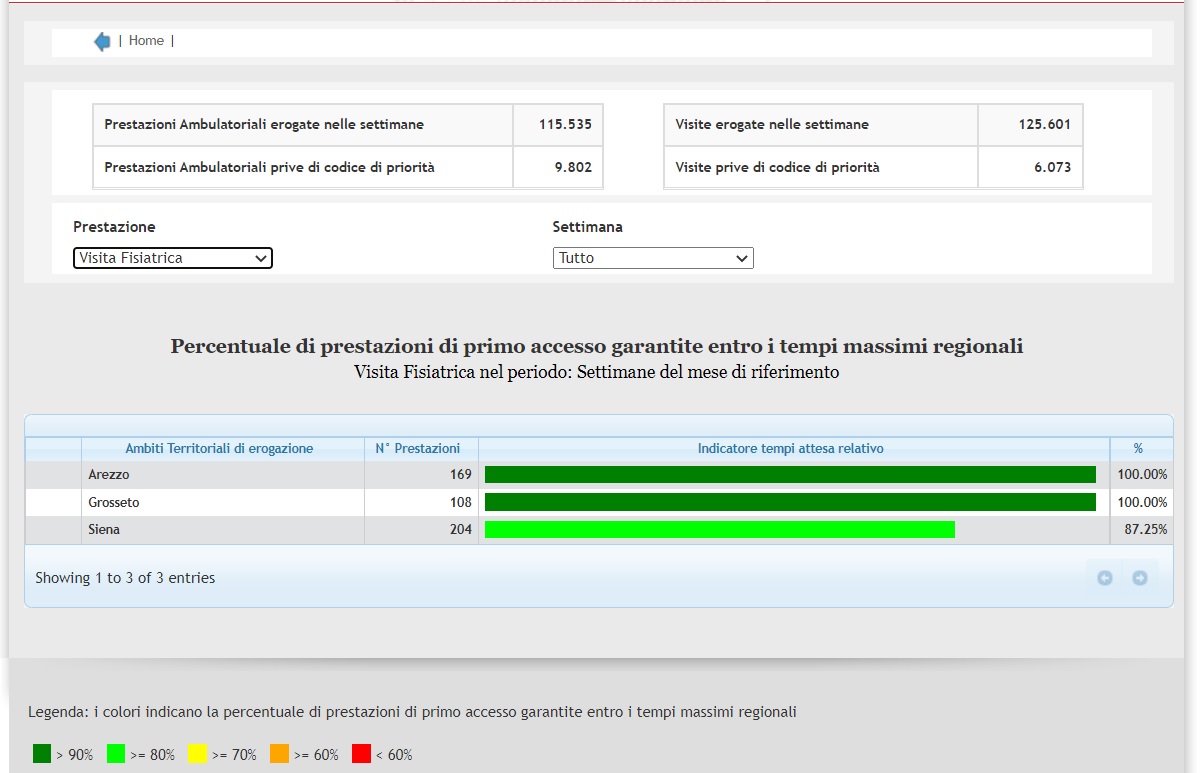Click the Arezzo dark green progress bar
This screenshot has height=773, width=1200.
click(x=790, y=475)
